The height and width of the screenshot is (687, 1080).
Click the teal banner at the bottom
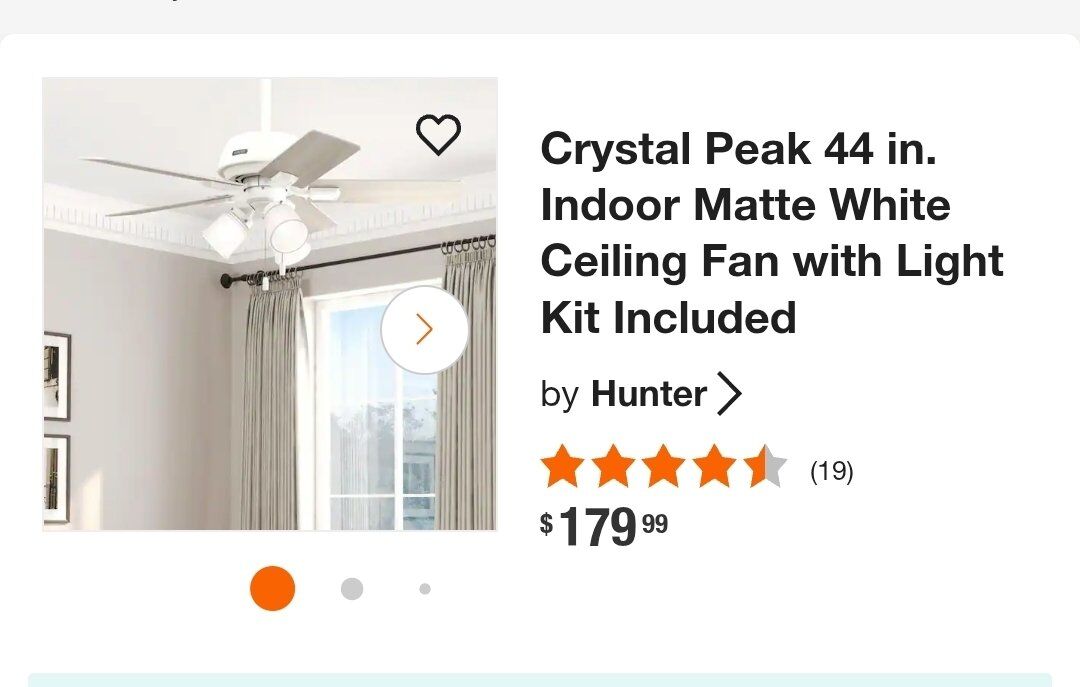pyautogui.click(x=540, y=680)
